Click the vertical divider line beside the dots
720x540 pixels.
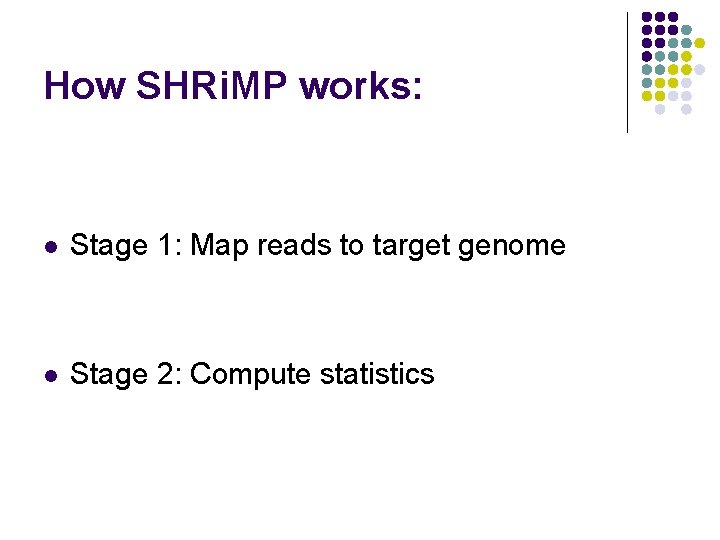pos(627,73)
